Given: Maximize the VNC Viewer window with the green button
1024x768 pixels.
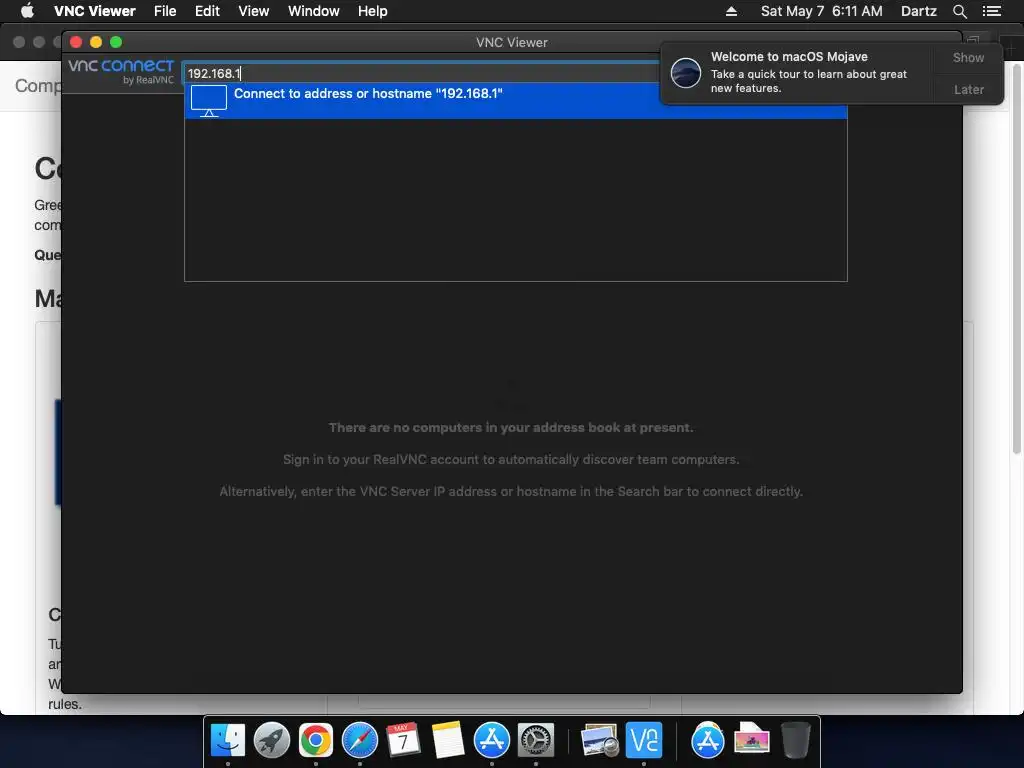Looking at the screenshot, I should tap(116, 42).
